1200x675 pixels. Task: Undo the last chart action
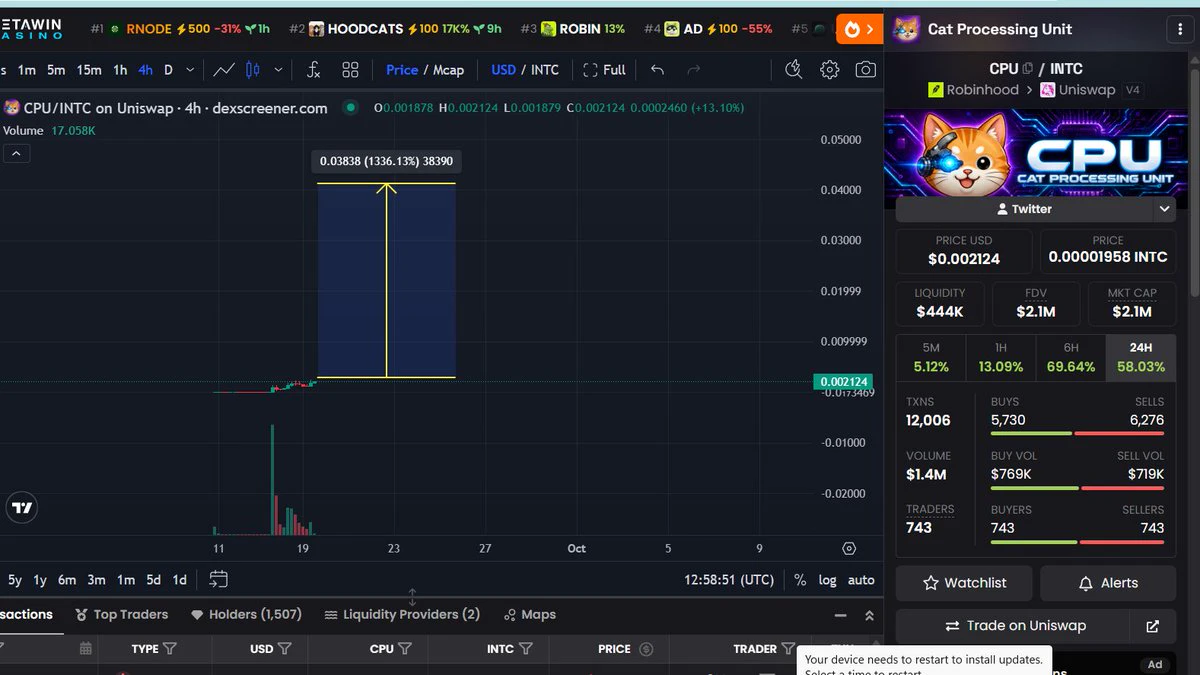pyautogui.click(x=657, y=70)
